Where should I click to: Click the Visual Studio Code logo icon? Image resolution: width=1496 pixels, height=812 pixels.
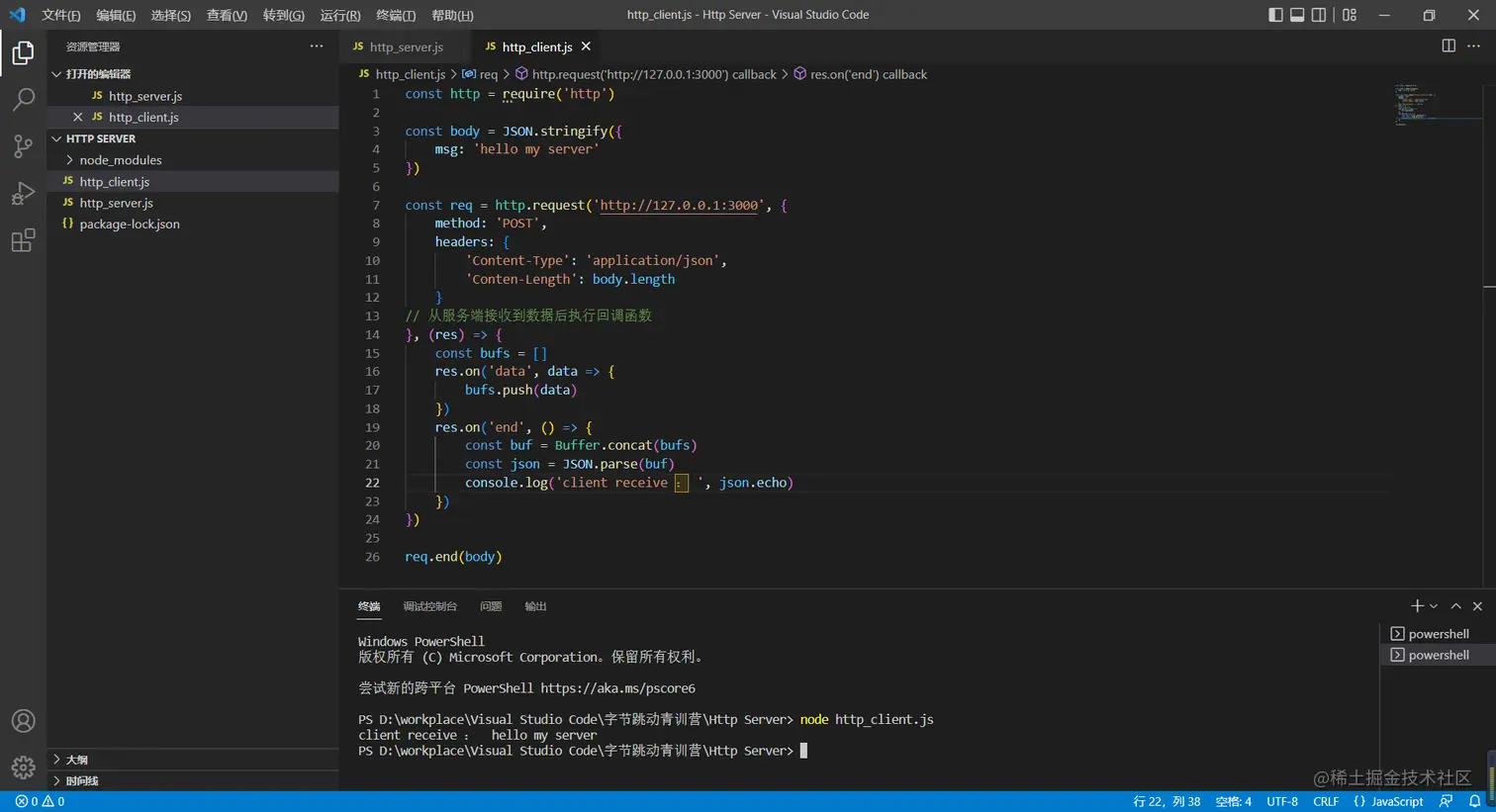pos(17,15)
